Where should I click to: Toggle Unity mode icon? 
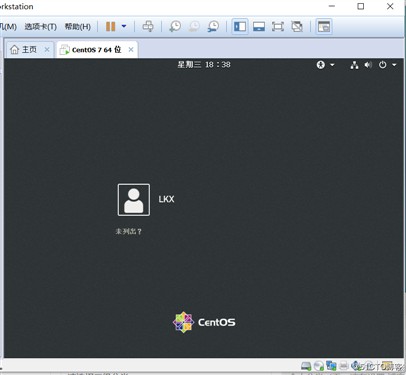(x=297, y=26)
